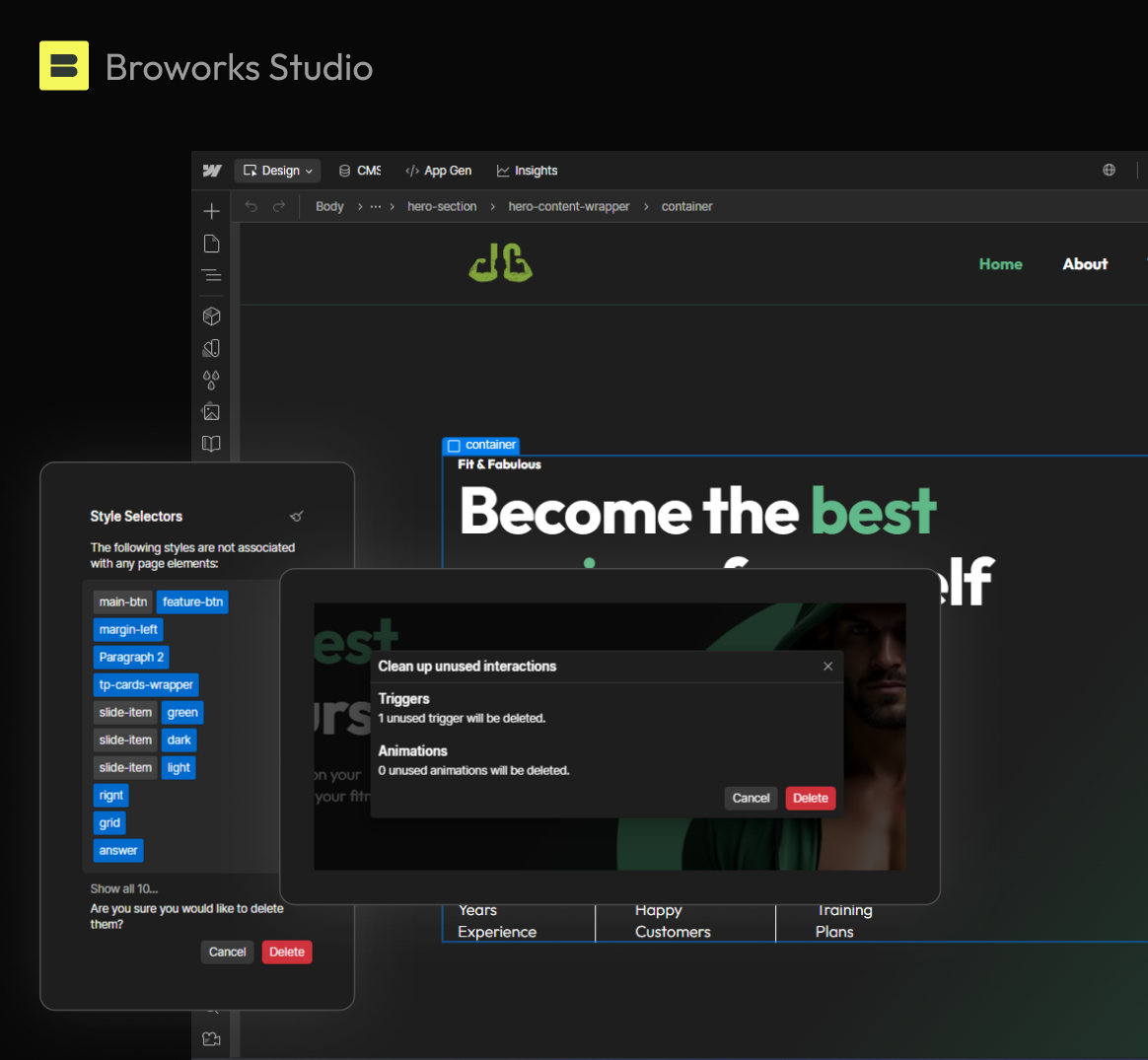Open the Insights tab
Viewport: 1148px width, 1060px height.
coord(527,171)
